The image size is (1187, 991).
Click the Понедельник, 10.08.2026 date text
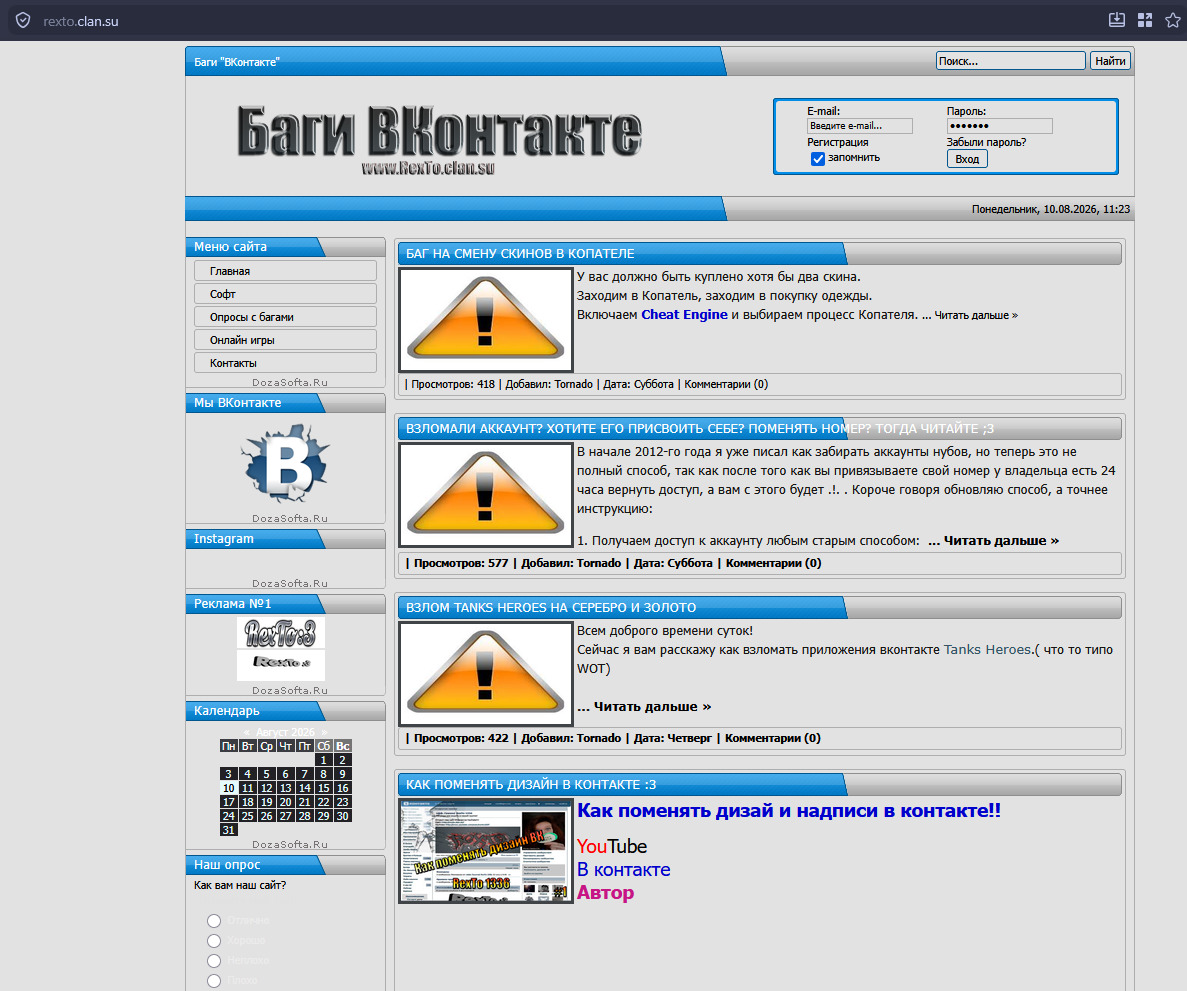pyautogui.click(x=1051, y=209)
